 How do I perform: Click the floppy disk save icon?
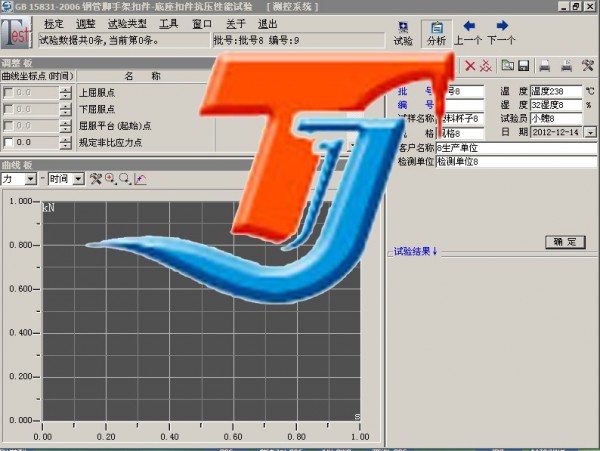523,66
